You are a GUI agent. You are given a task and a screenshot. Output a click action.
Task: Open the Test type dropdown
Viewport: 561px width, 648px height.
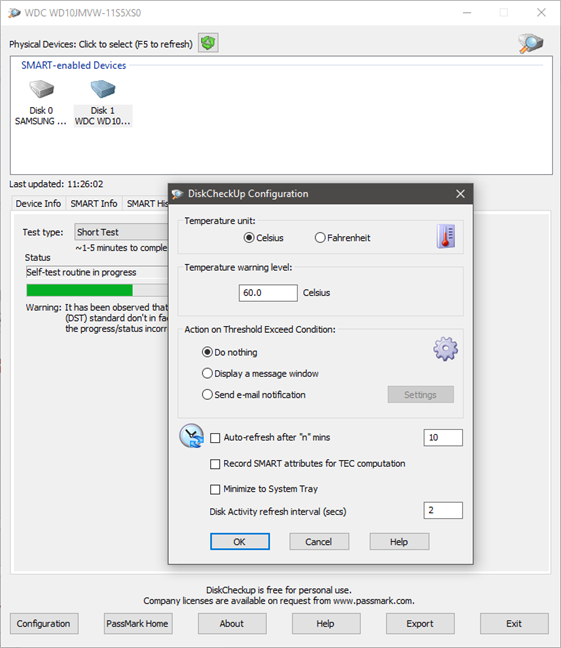(121, 232)
